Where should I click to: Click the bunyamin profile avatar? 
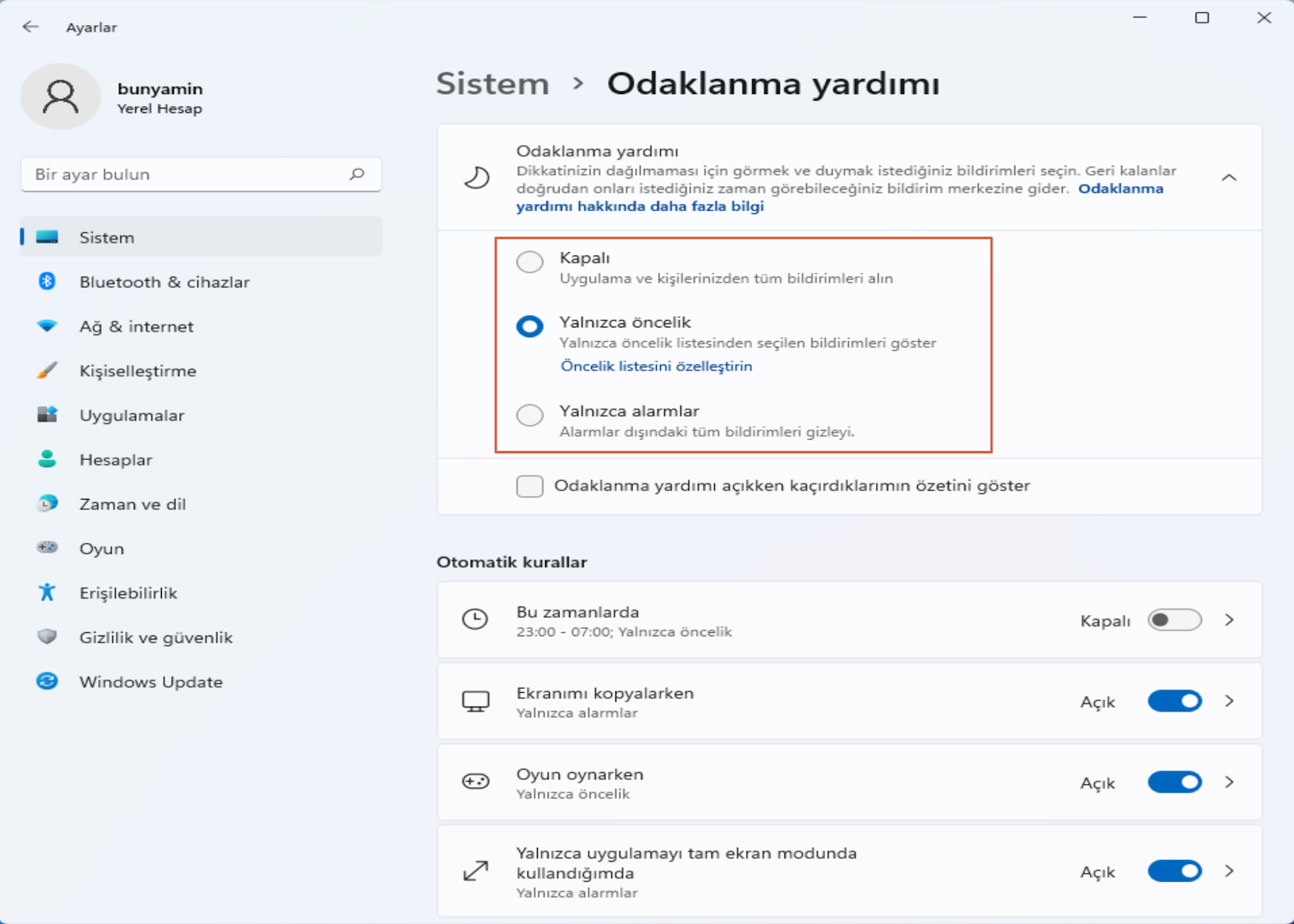tap(61, 97)
